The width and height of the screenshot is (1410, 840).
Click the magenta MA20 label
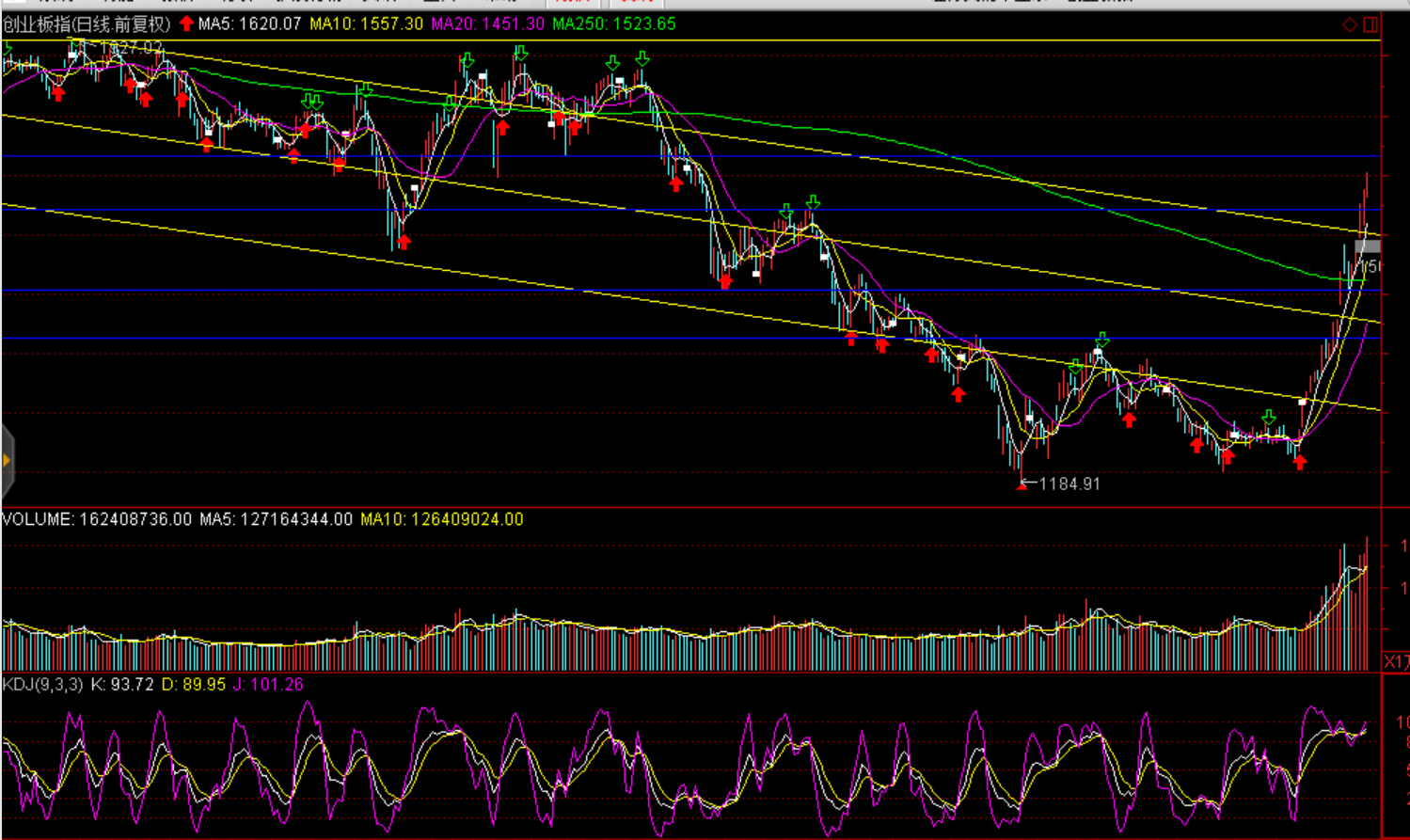coord(487,24)
